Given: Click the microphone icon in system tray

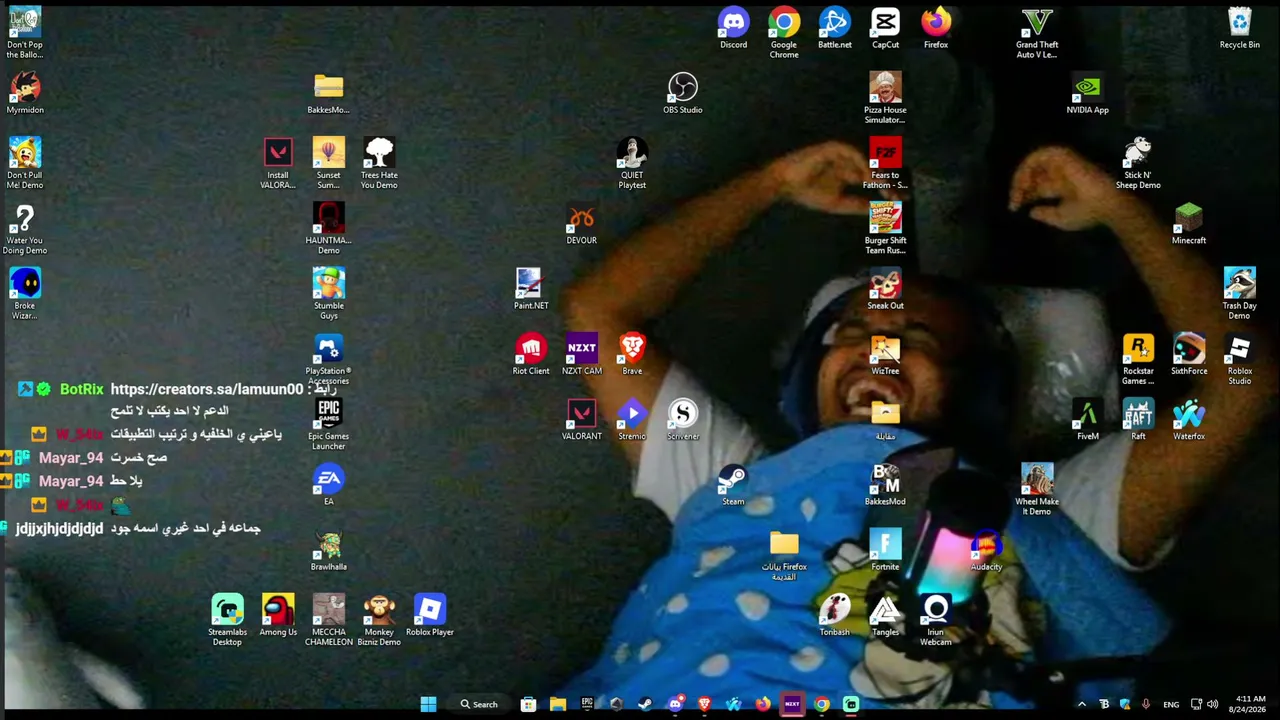Looking at the screenshot, I should 1146,704.
